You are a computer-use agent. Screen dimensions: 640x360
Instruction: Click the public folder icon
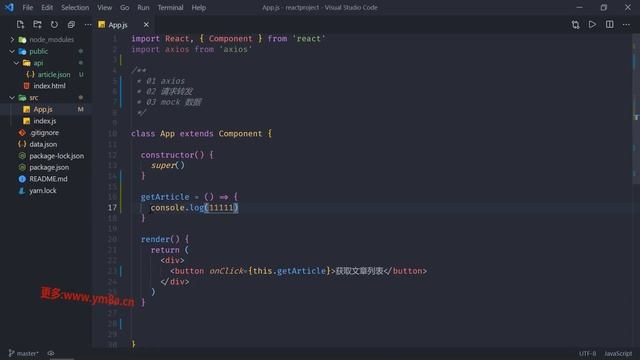pos(22,51)
